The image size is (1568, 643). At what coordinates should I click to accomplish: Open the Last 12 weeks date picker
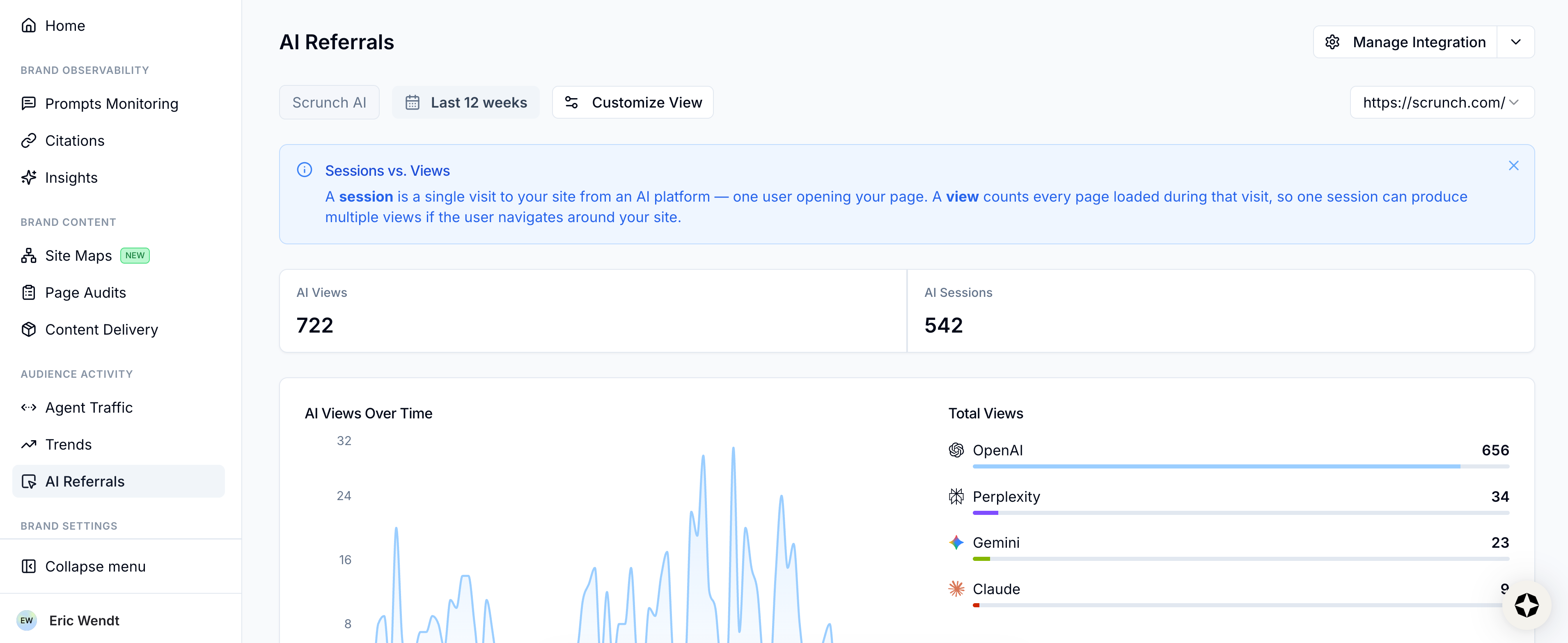click(x=465, y=102)
